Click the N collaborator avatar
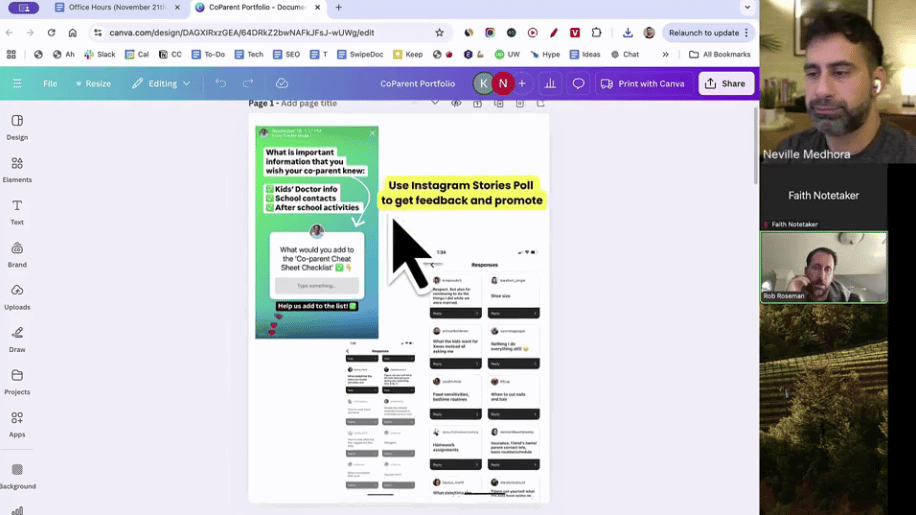 coord(503,83)
